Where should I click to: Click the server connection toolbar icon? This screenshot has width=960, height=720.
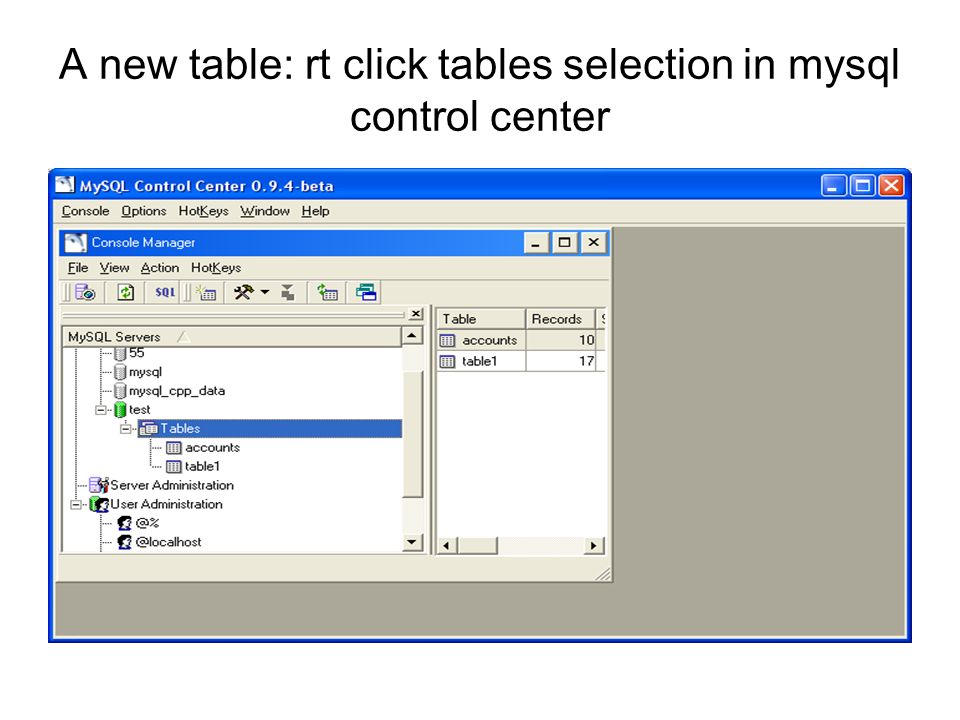(x=85, y=292)
